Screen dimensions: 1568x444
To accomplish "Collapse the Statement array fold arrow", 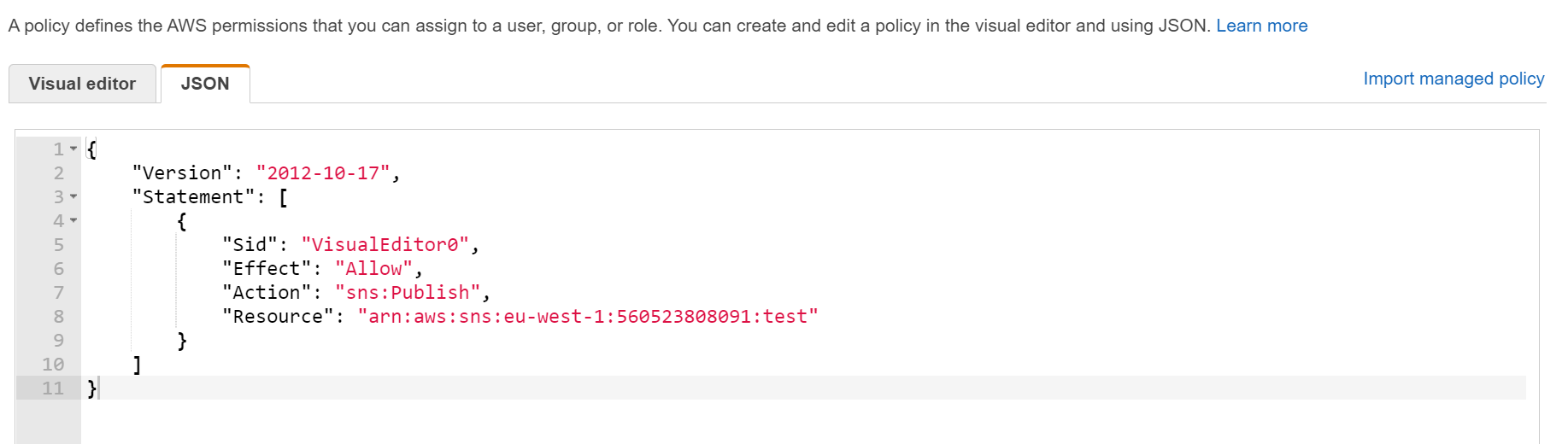I will point(73,197).
